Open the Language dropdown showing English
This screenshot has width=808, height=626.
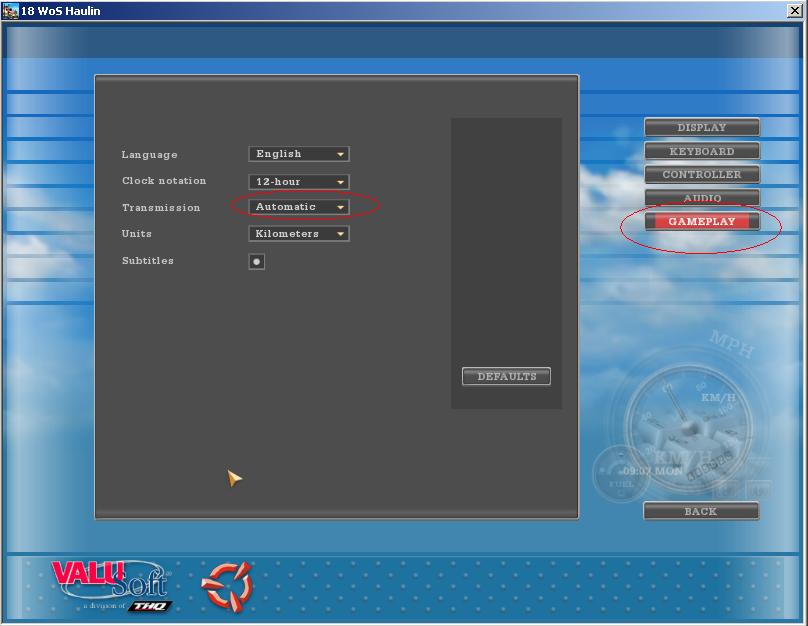point(299,154)
